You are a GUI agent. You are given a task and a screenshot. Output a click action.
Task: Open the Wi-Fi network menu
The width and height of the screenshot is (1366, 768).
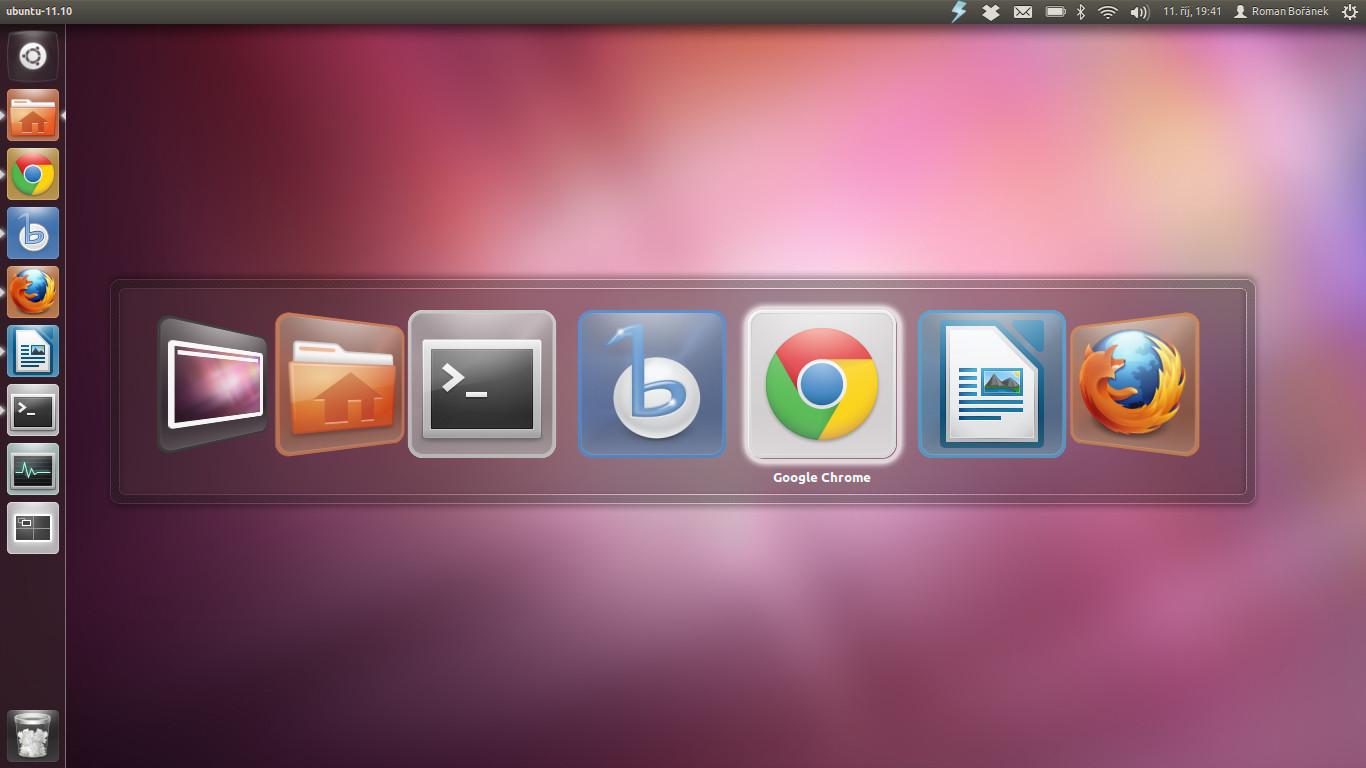point(1107,12)
